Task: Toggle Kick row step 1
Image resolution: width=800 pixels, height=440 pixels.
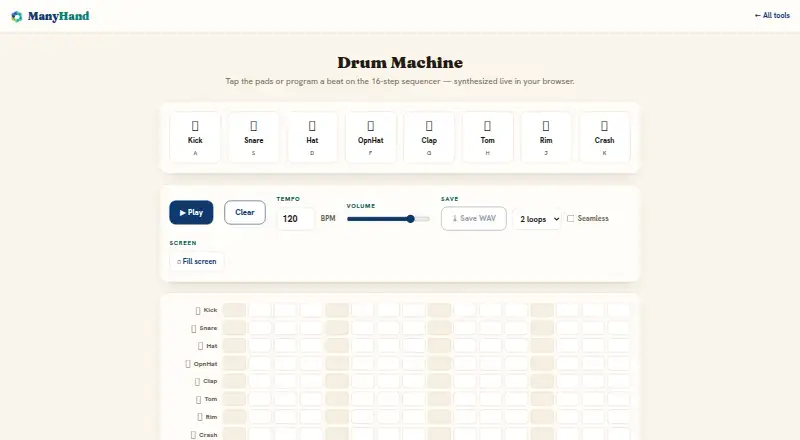Action: (234, 310)
